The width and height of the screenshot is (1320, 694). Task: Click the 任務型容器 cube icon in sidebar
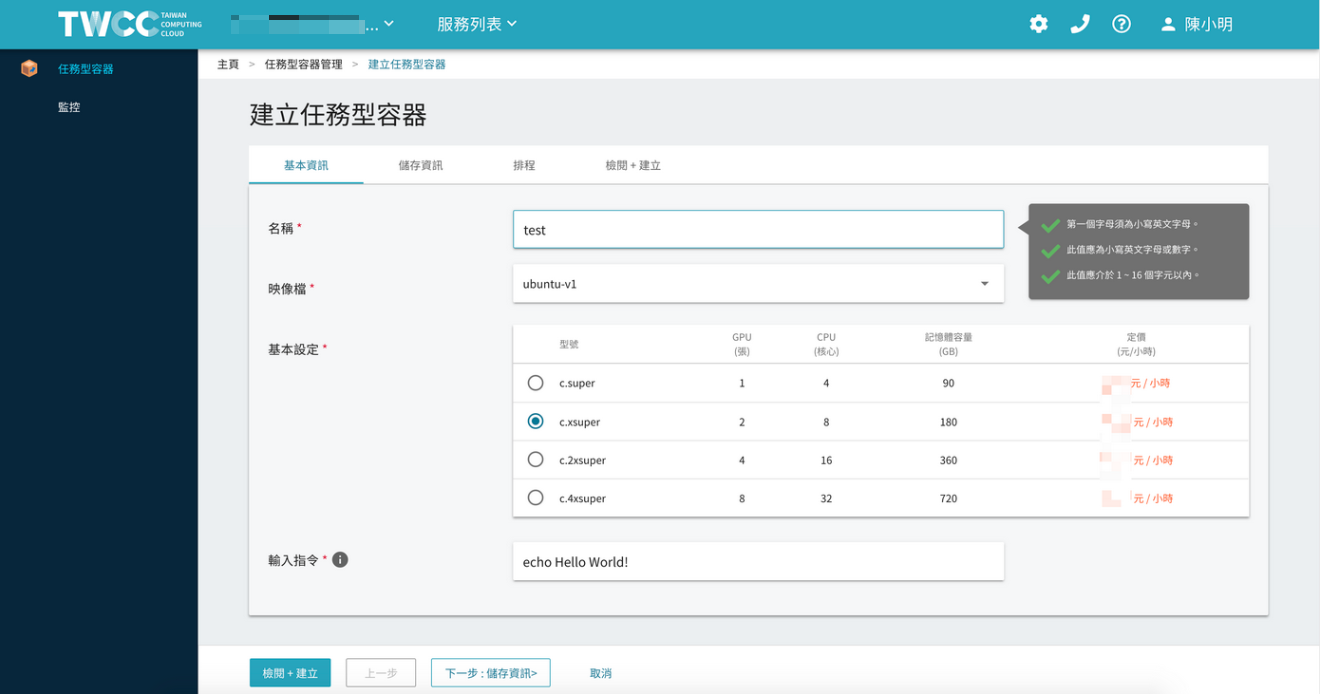[29, 68]
